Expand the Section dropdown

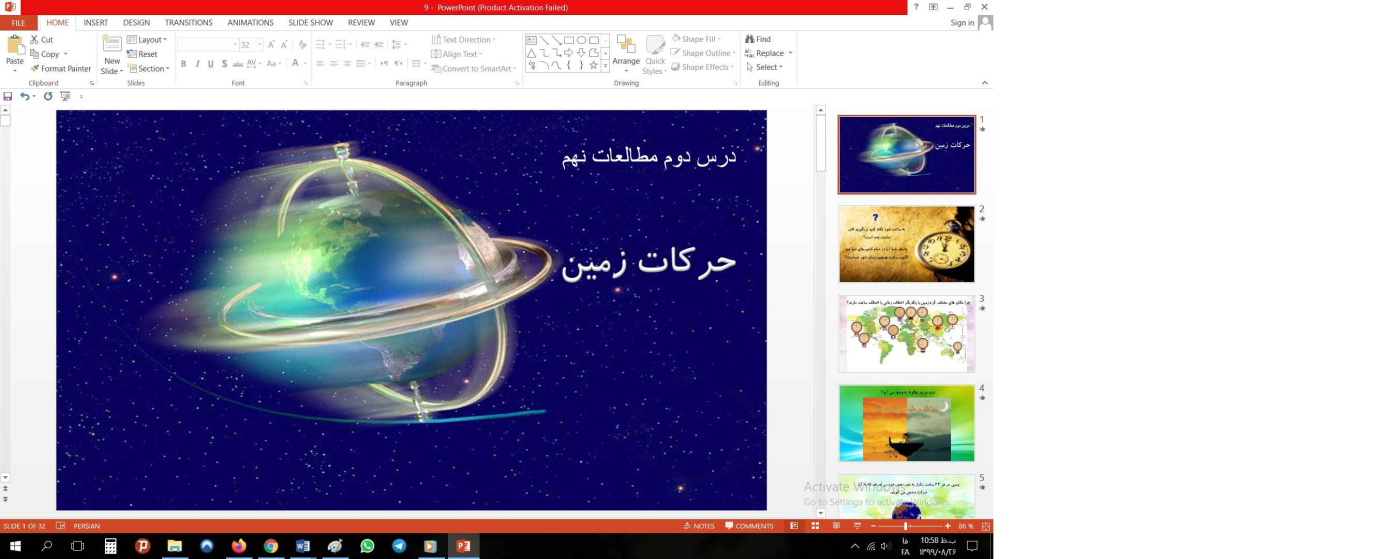point(151,69)
